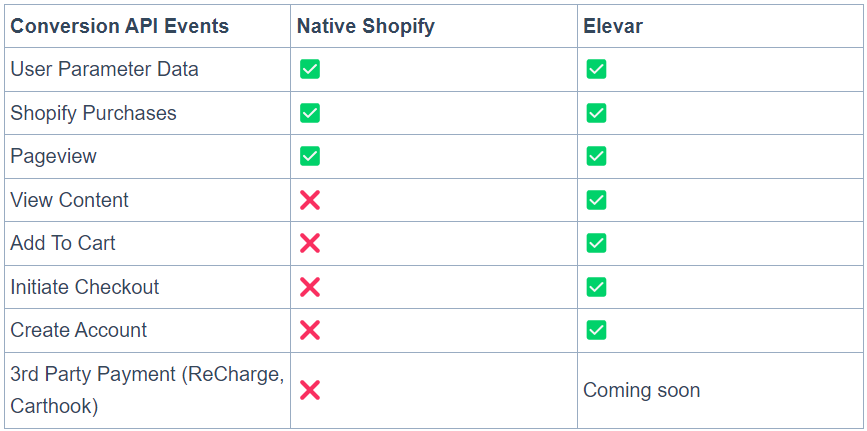This screenshot has width=867, height=431.
Task: Click red X for Native Shopify View Content
Action: point(310,200)
